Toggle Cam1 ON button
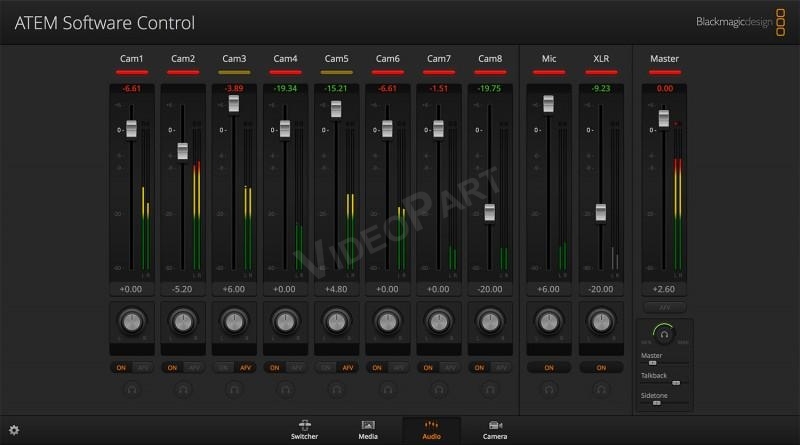The image size is (800, 445). 121,367
